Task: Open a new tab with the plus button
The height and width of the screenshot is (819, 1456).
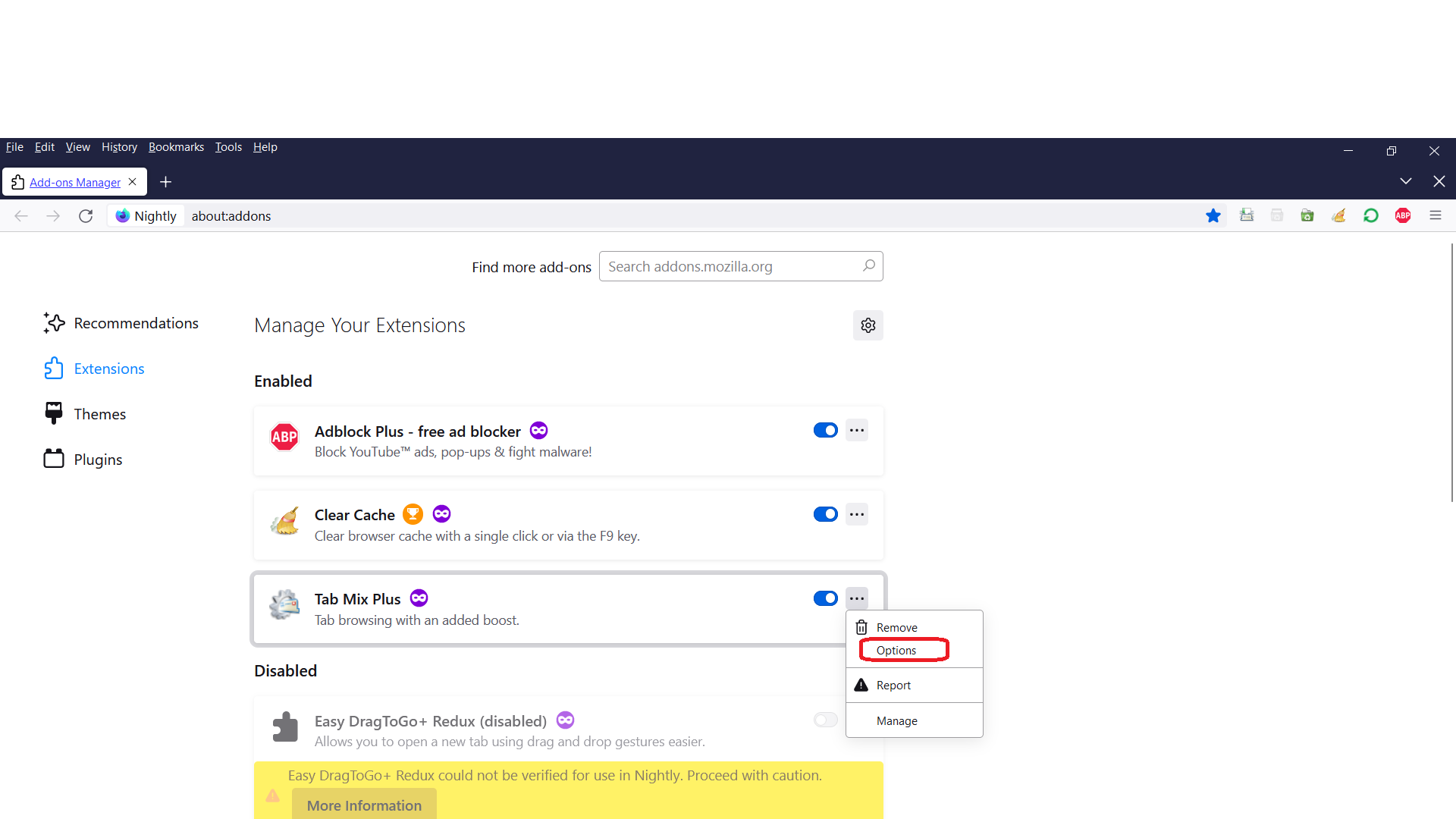Action: click(x=166, y=182)
